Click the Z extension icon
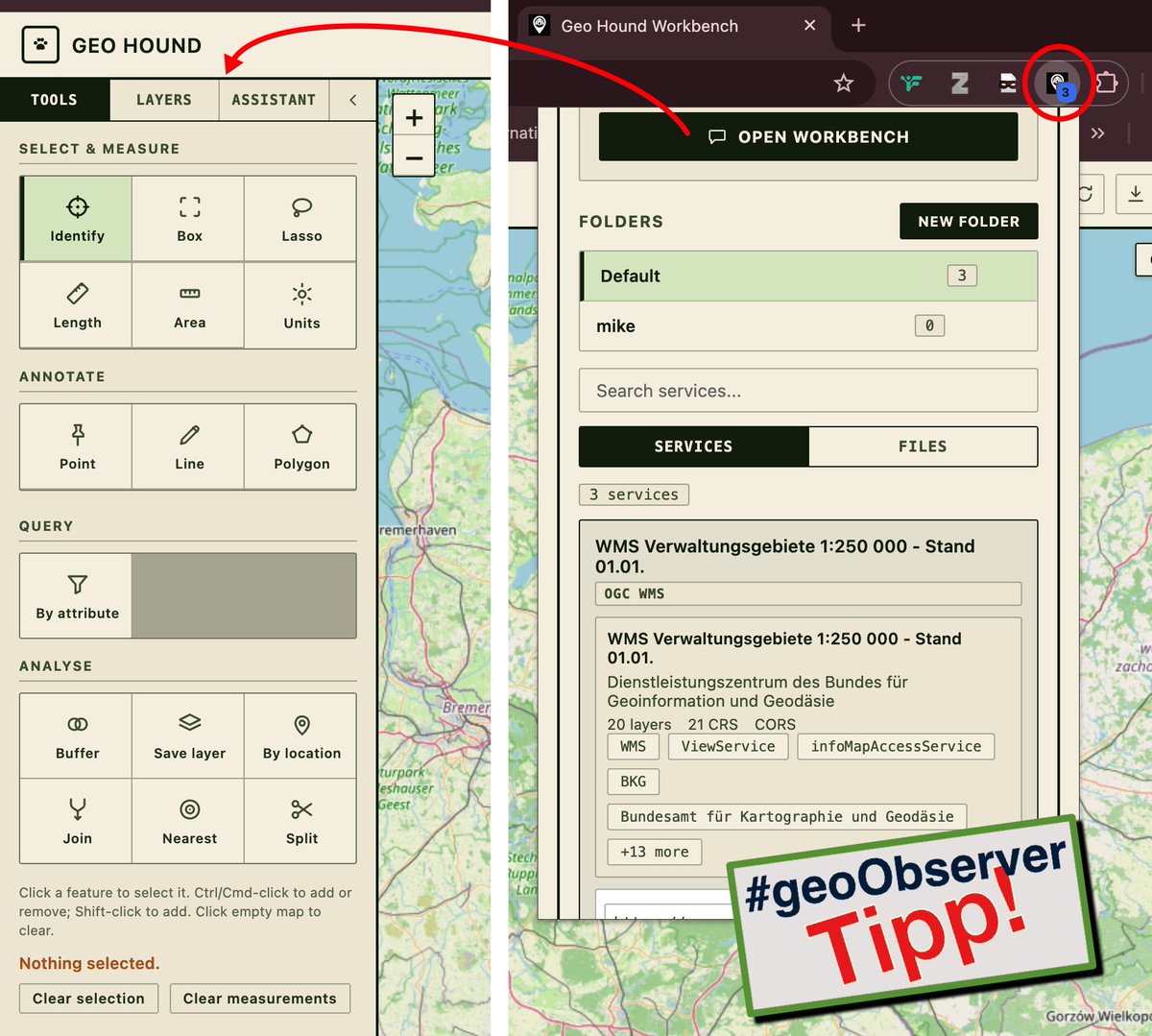The image size is (1152, 1036). [959, 84]
